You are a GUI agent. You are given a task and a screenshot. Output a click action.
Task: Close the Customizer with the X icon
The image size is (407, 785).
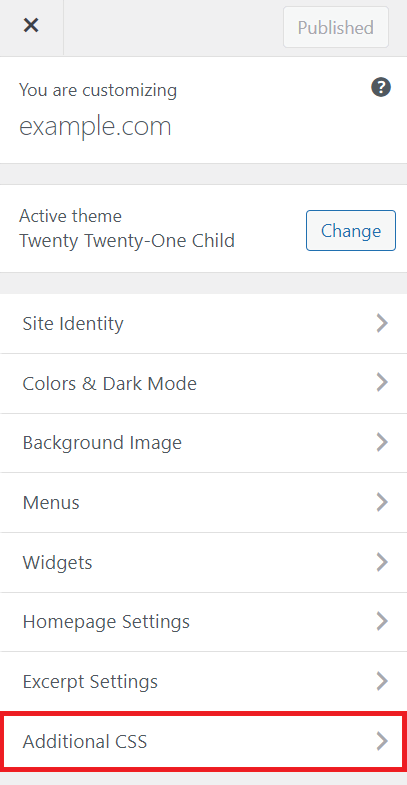point(31,25)
